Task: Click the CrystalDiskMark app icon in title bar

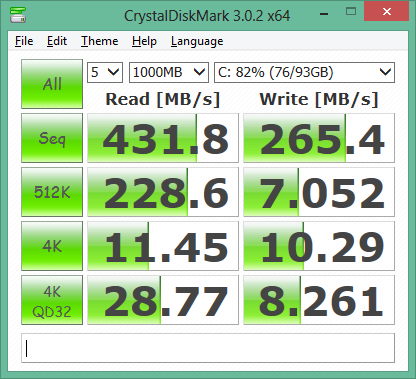Action: point(18,15)
